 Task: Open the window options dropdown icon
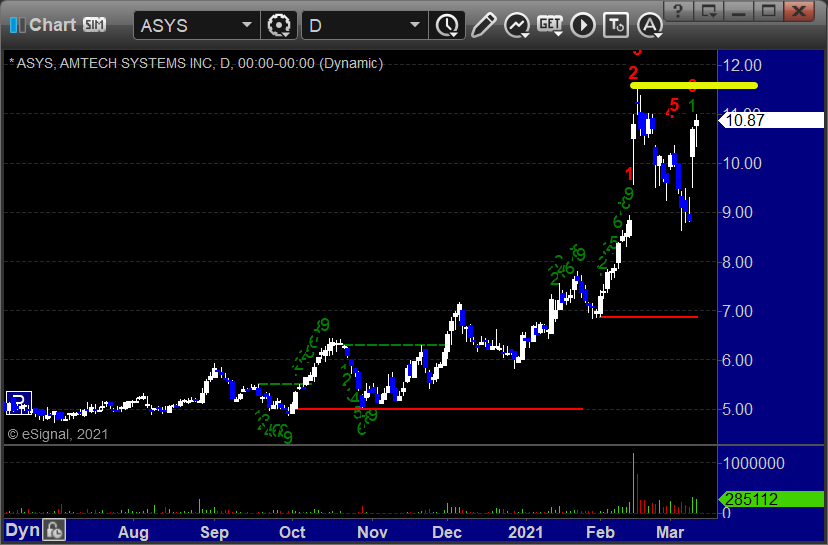708,11
